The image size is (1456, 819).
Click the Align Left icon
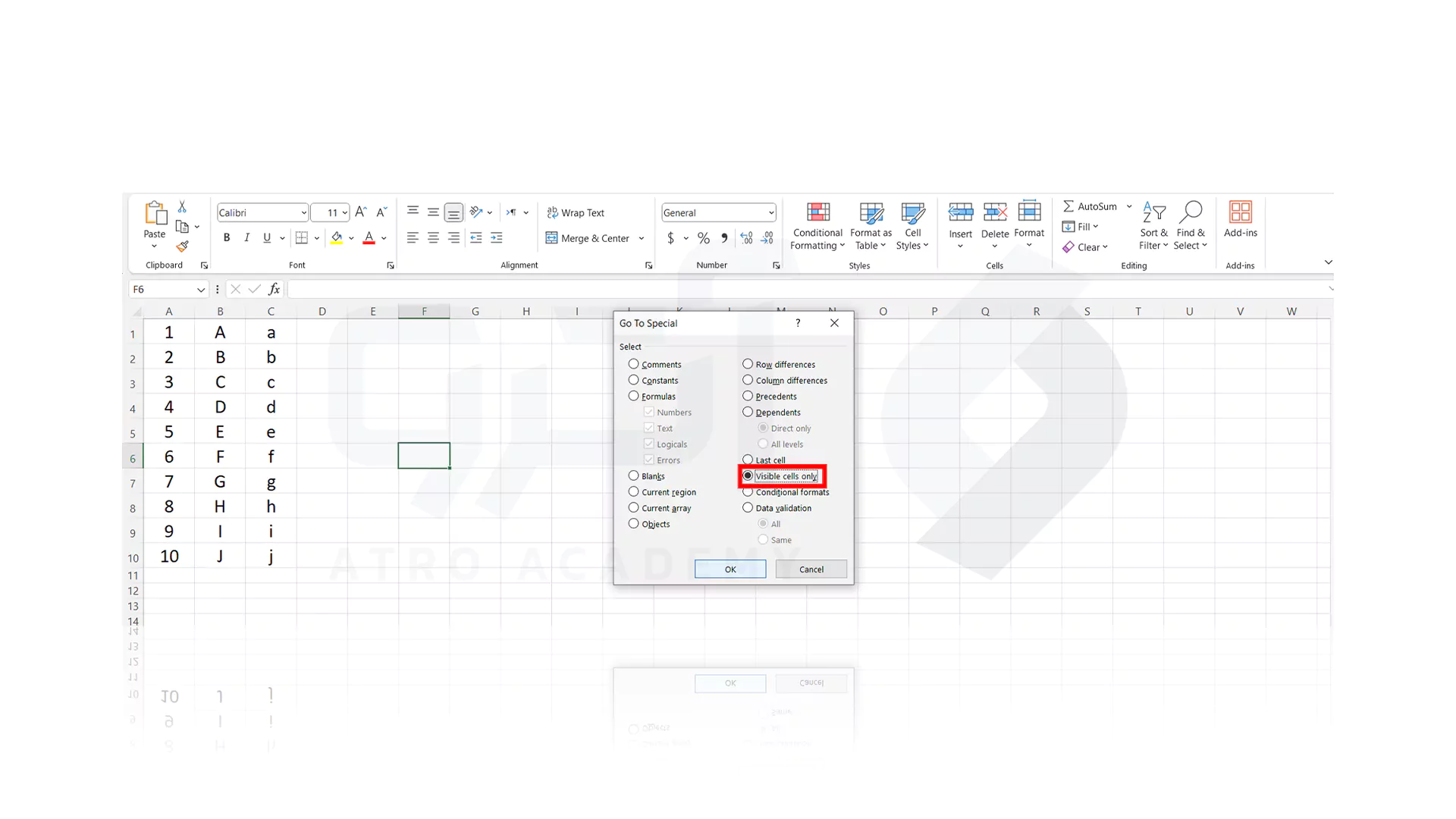click(413, 238)
